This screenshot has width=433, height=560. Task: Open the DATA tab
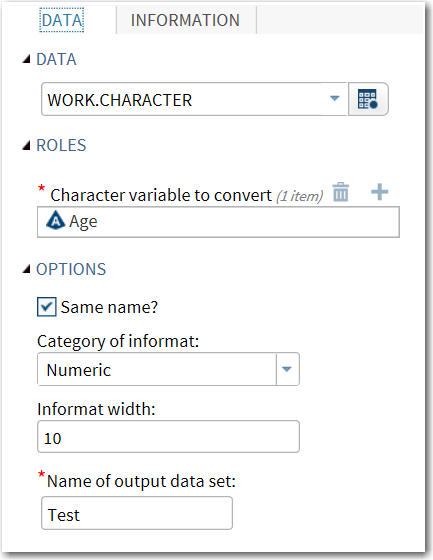(x=62, y=20)
